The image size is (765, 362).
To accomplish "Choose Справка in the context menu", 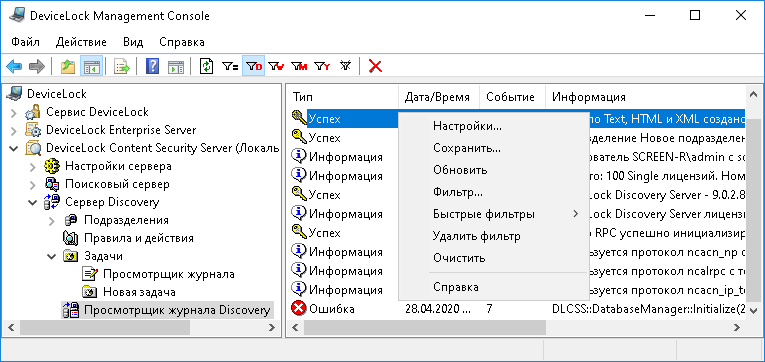I will pyautogui.click(x=495, y=287).
